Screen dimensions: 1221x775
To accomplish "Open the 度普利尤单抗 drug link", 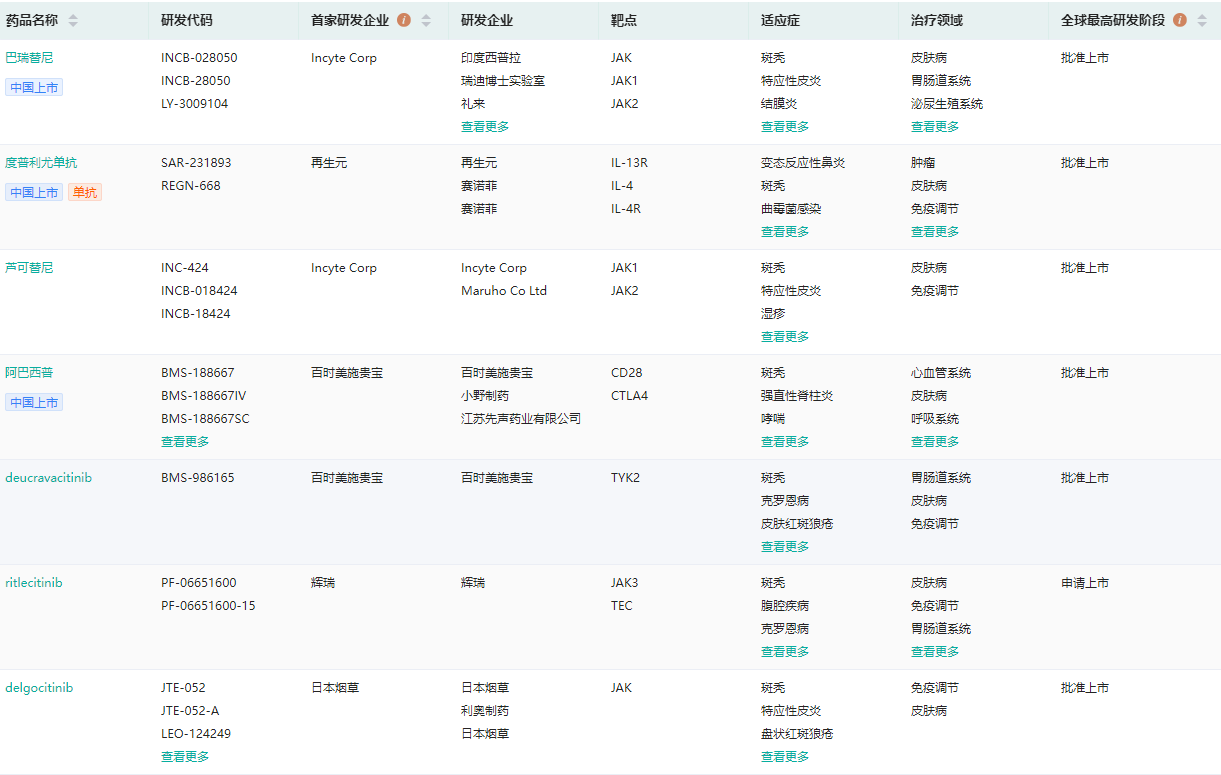I will pyautogui.click(x=41, y=163).
